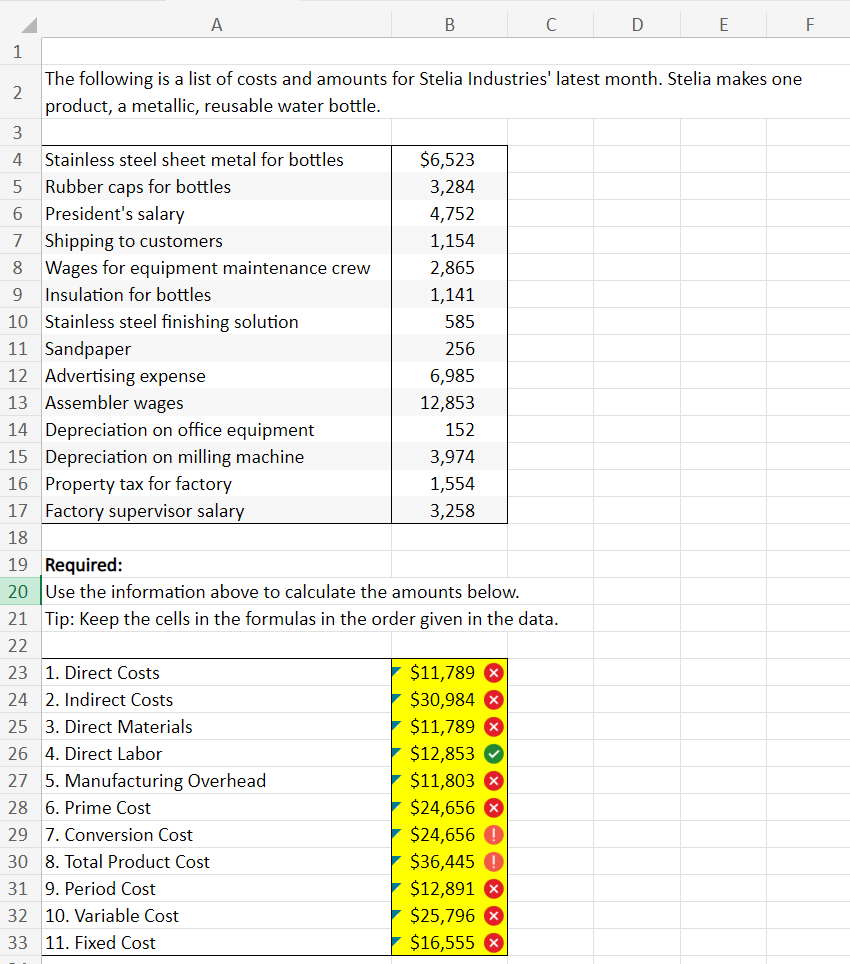This screenshot has height=964, width=850.
Task: Select column A header
Action: (216, 25)
